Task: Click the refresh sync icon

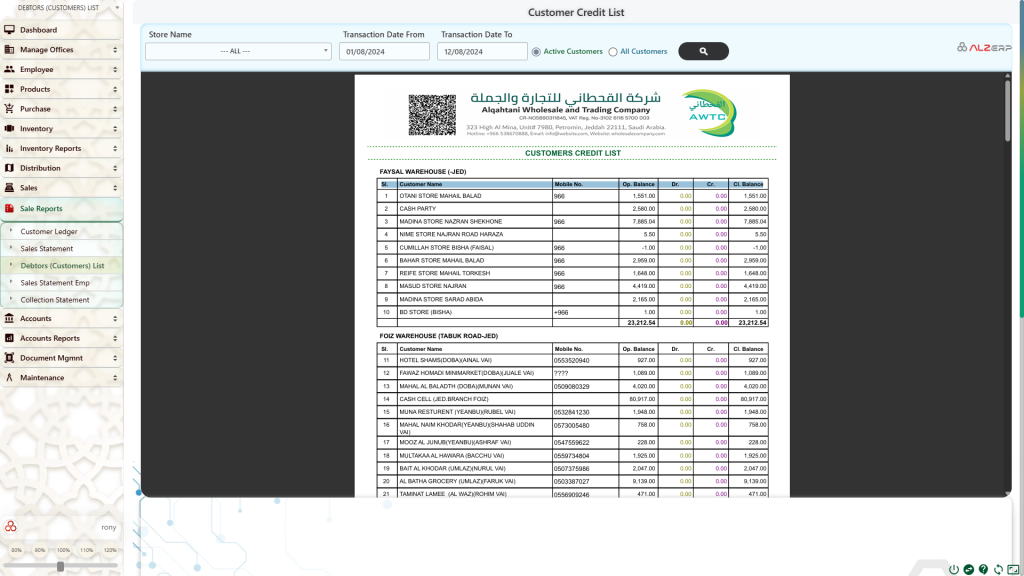Action: (999, 569)
